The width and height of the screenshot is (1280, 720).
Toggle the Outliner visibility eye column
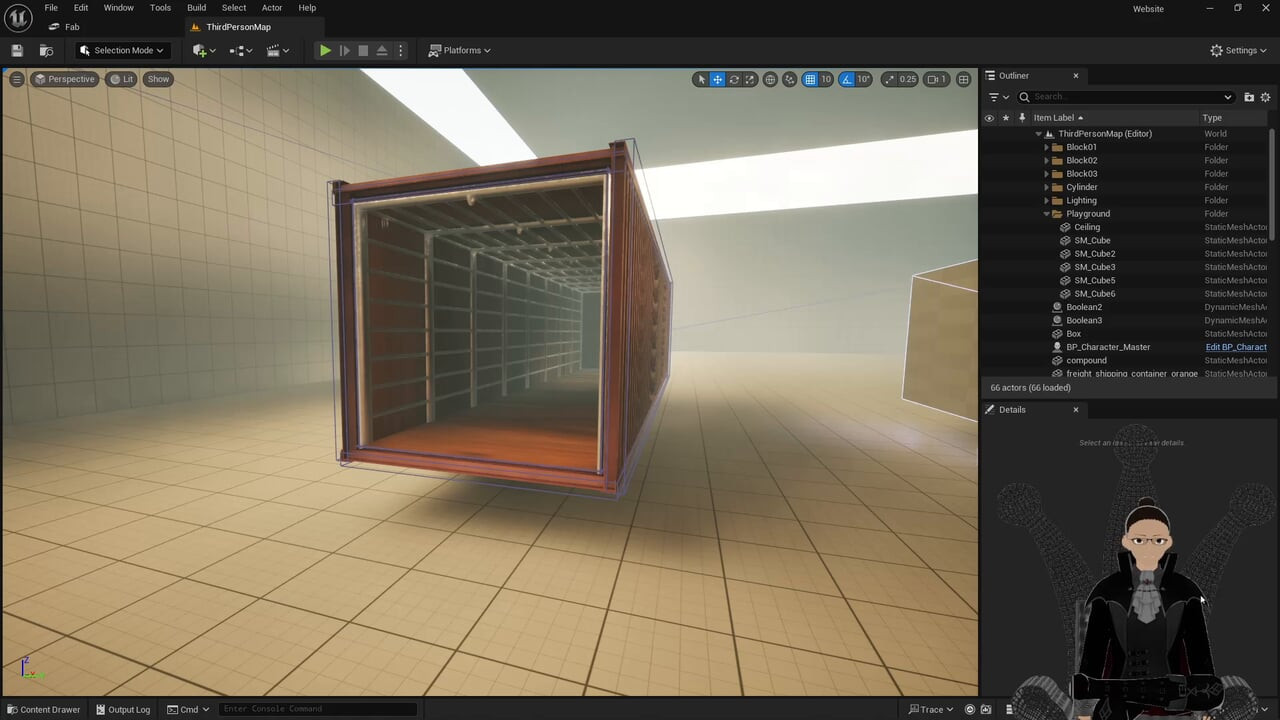(x=989, y=118)
